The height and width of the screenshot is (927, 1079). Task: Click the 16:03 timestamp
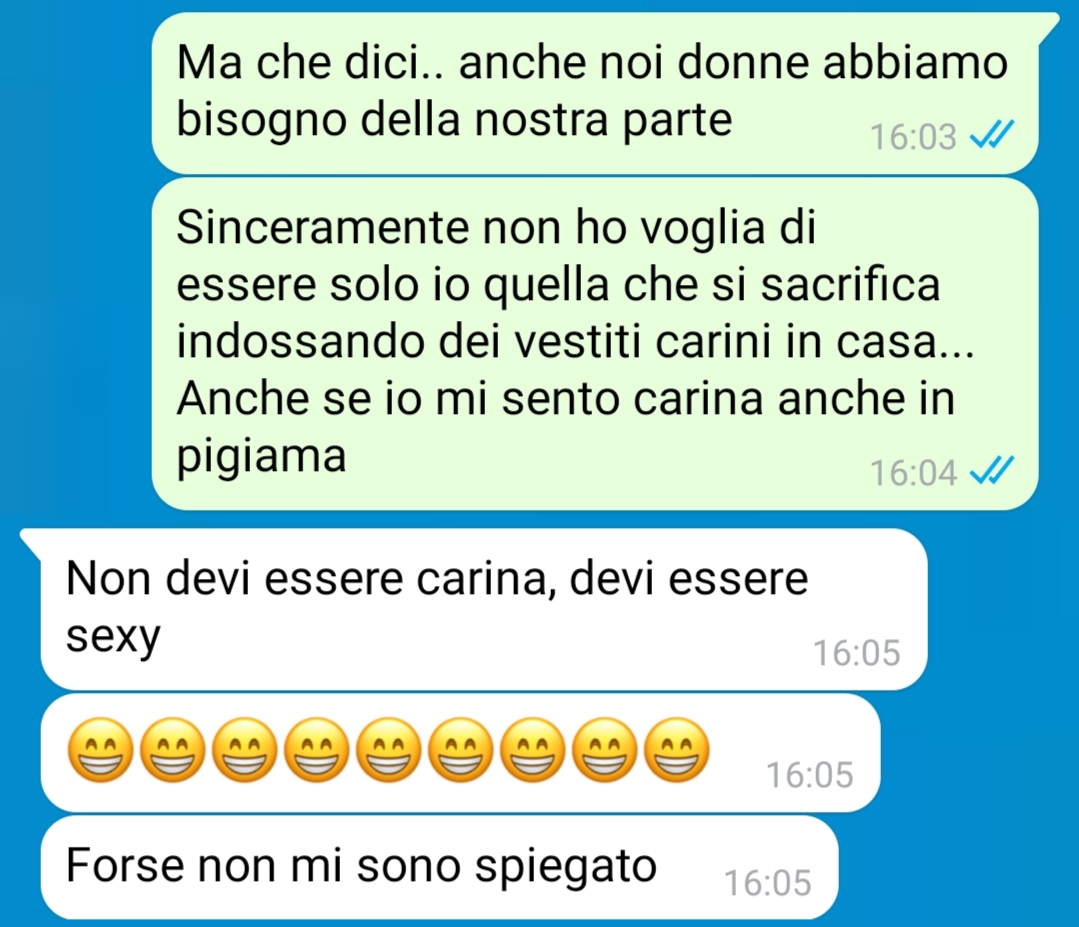(x=913, y=136)
